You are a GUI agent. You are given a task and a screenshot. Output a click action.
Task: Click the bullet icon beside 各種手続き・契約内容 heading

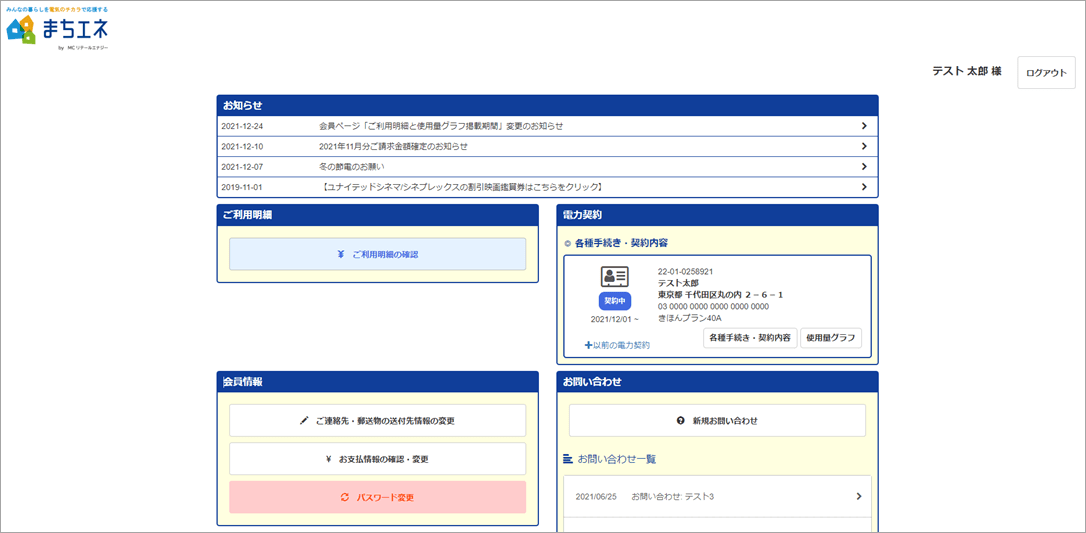click(568, 243)
